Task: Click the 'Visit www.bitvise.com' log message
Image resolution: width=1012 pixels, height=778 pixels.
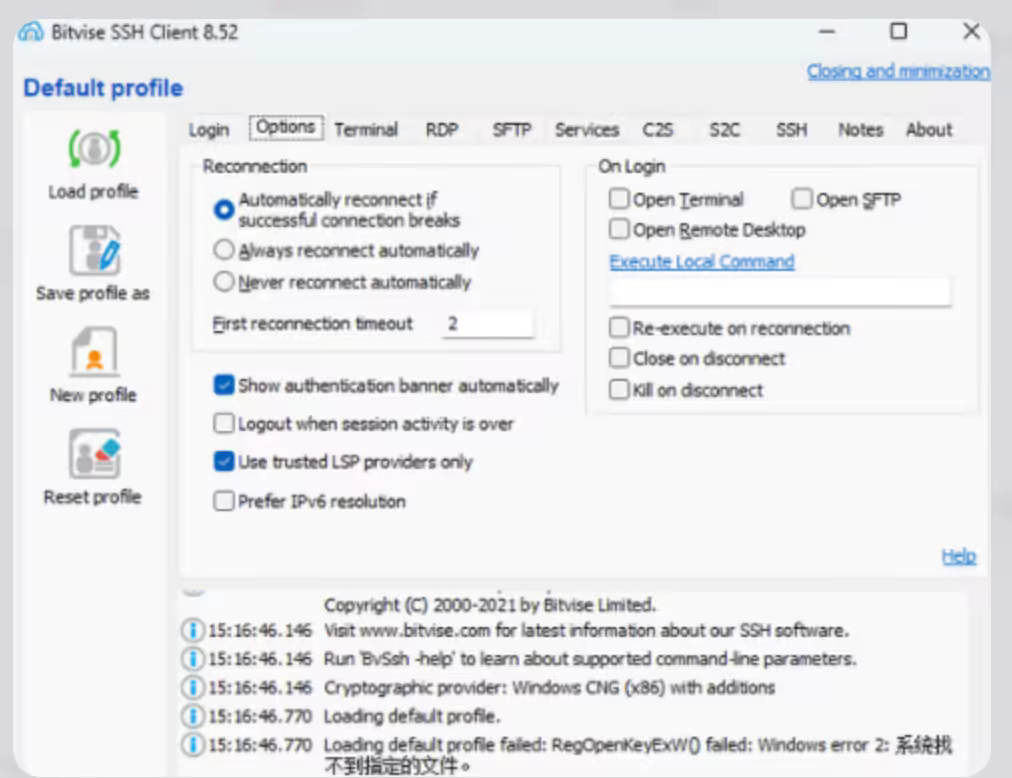Action: click(x=586, y=630)
